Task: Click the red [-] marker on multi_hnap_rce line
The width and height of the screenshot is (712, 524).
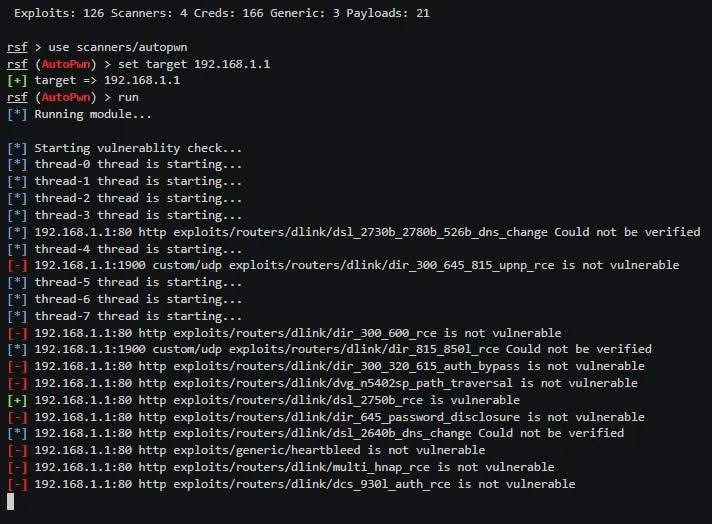Action: click(17, 467)
